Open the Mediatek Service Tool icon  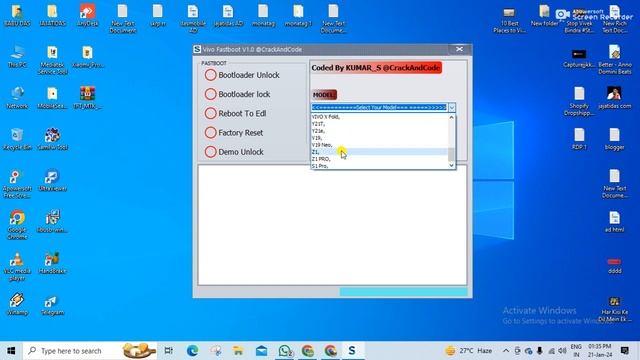(52, 60)
